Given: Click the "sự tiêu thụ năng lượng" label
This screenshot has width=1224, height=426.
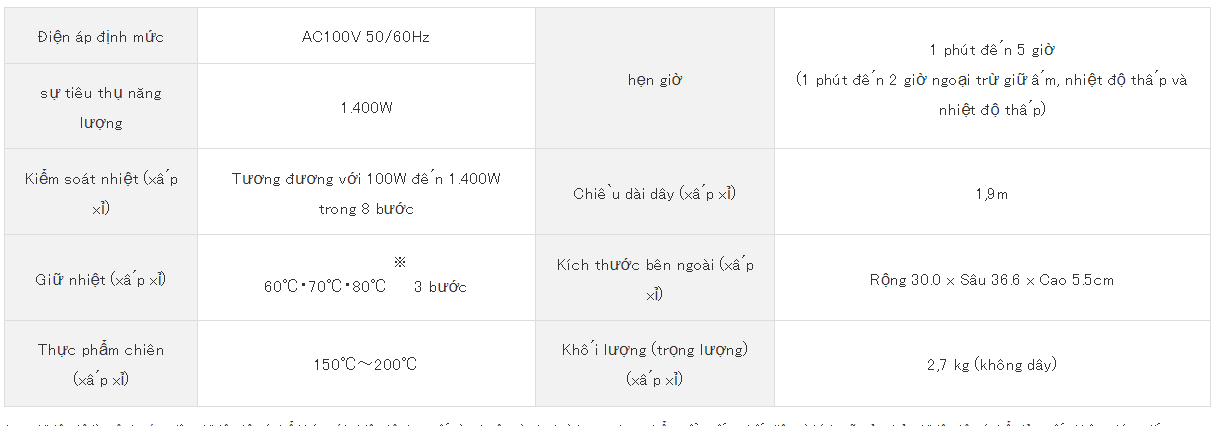Looking at the screenshot, I should [101, 107].
